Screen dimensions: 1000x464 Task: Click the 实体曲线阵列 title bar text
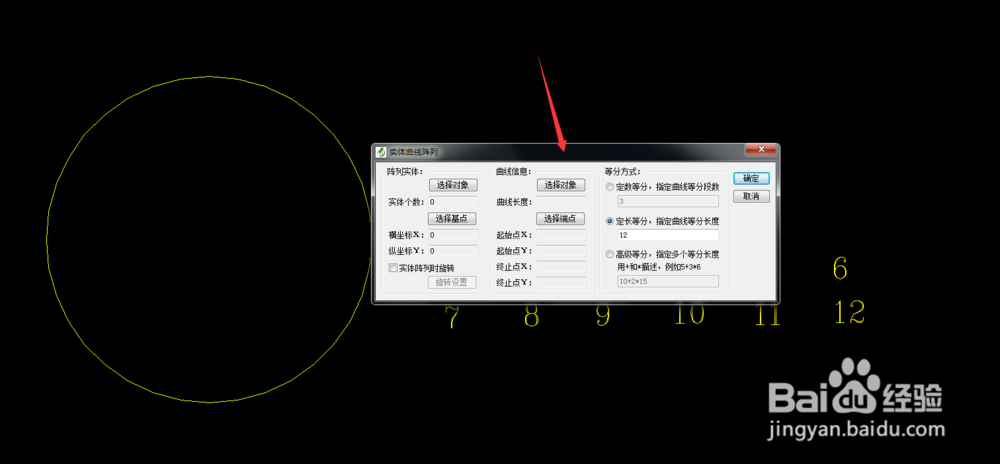pyautogui.click(x=414, y=152)
